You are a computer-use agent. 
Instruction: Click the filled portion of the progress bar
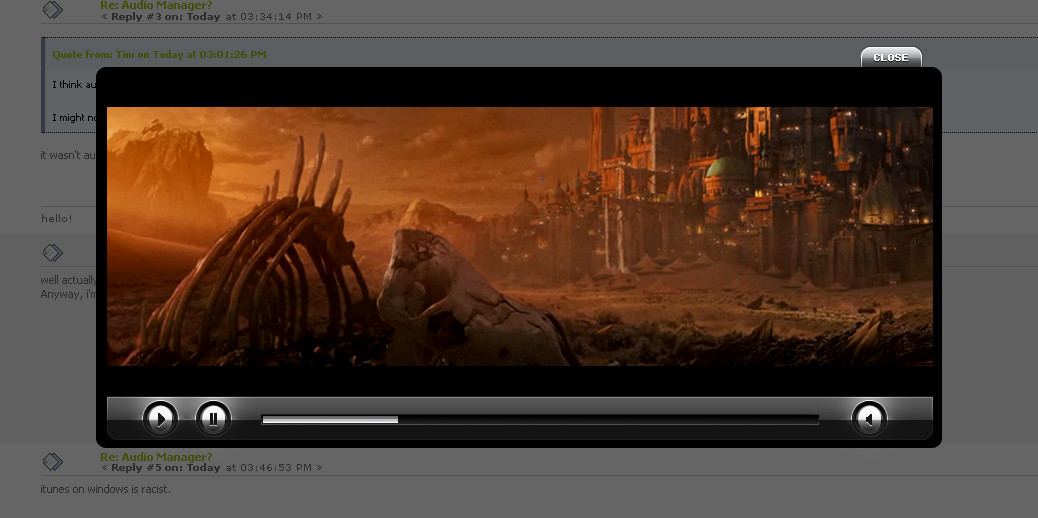(330, 419)
